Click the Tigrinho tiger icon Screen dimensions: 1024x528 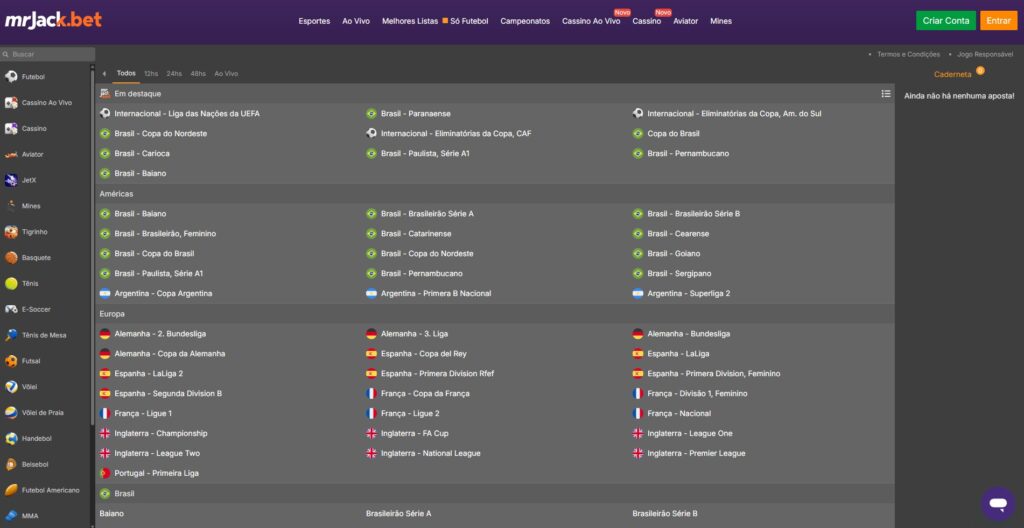click(11, 232)
